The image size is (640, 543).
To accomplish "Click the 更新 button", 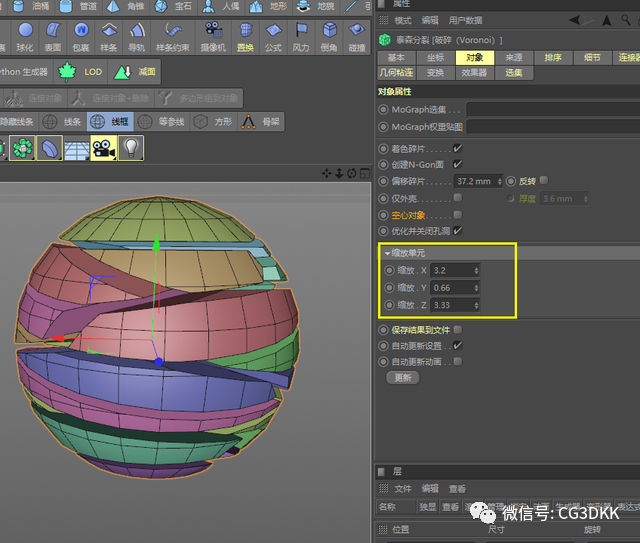I will (x=403, y=378).
